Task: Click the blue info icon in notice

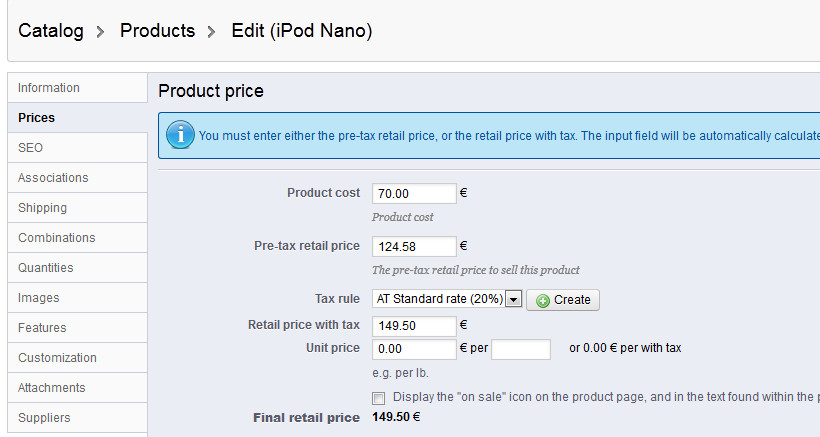Action: pyautogui.click(x=180, y=135)
